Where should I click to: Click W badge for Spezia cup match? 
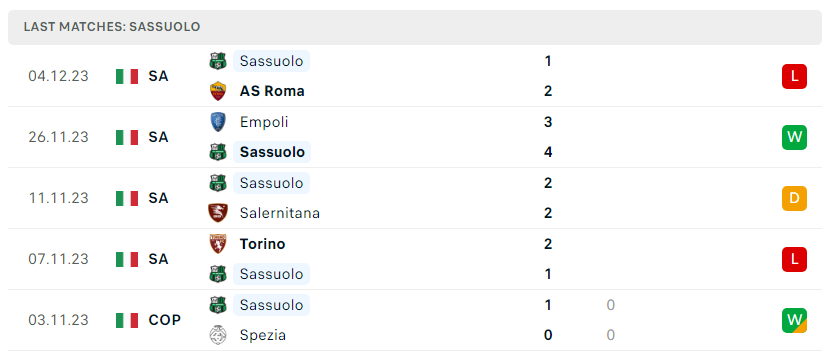(x=794, y=320)
